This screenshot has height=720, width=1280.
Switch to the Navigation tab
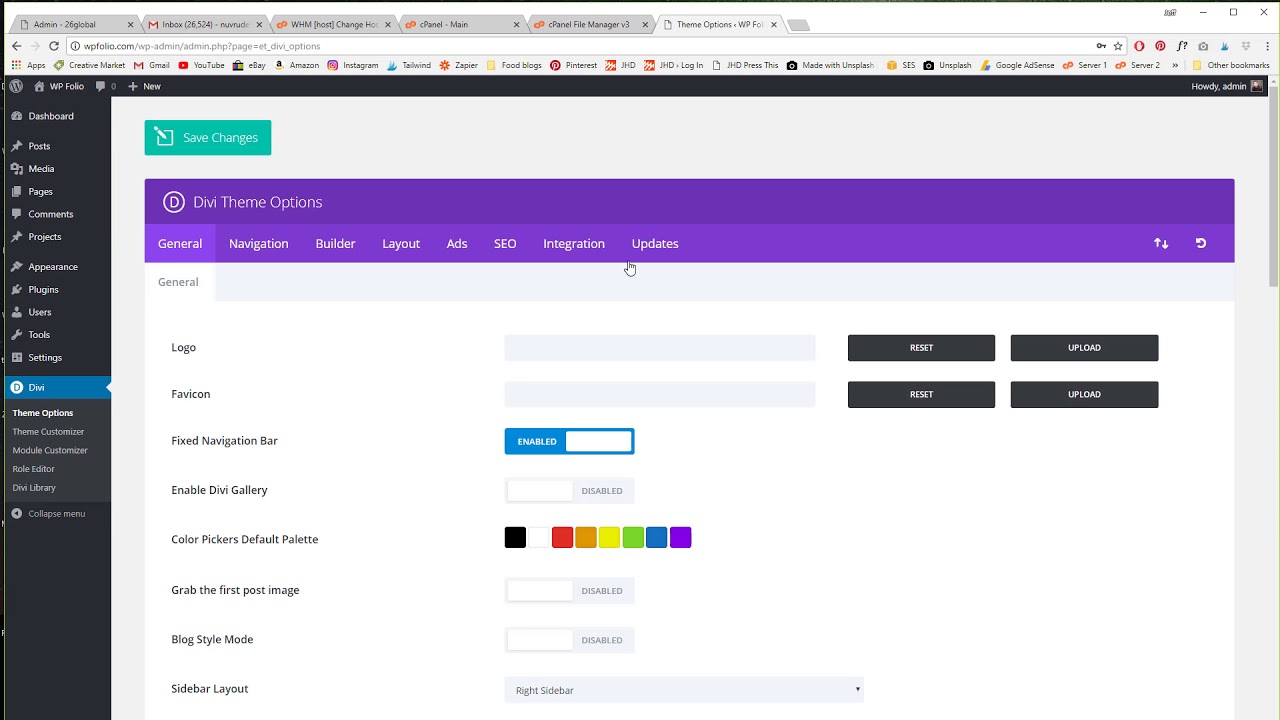coord(258,243)
